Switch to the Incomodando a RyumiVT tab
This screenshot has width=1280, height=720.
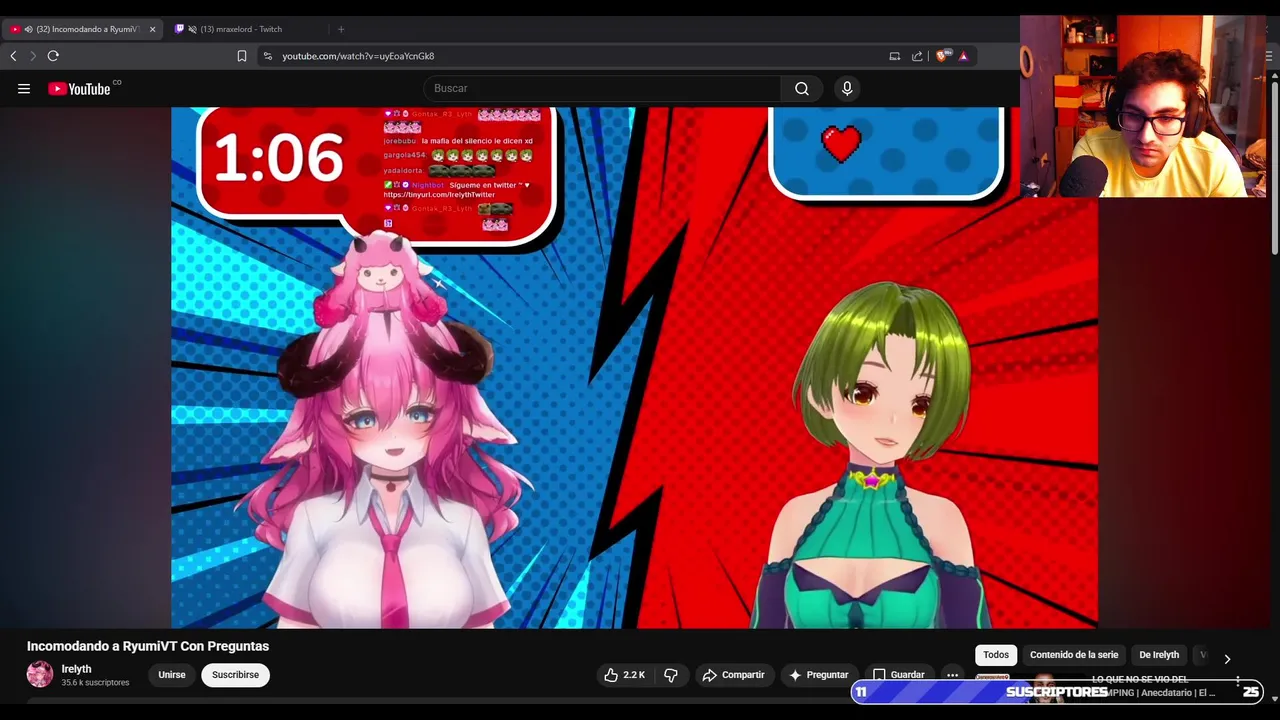(82, 29)
